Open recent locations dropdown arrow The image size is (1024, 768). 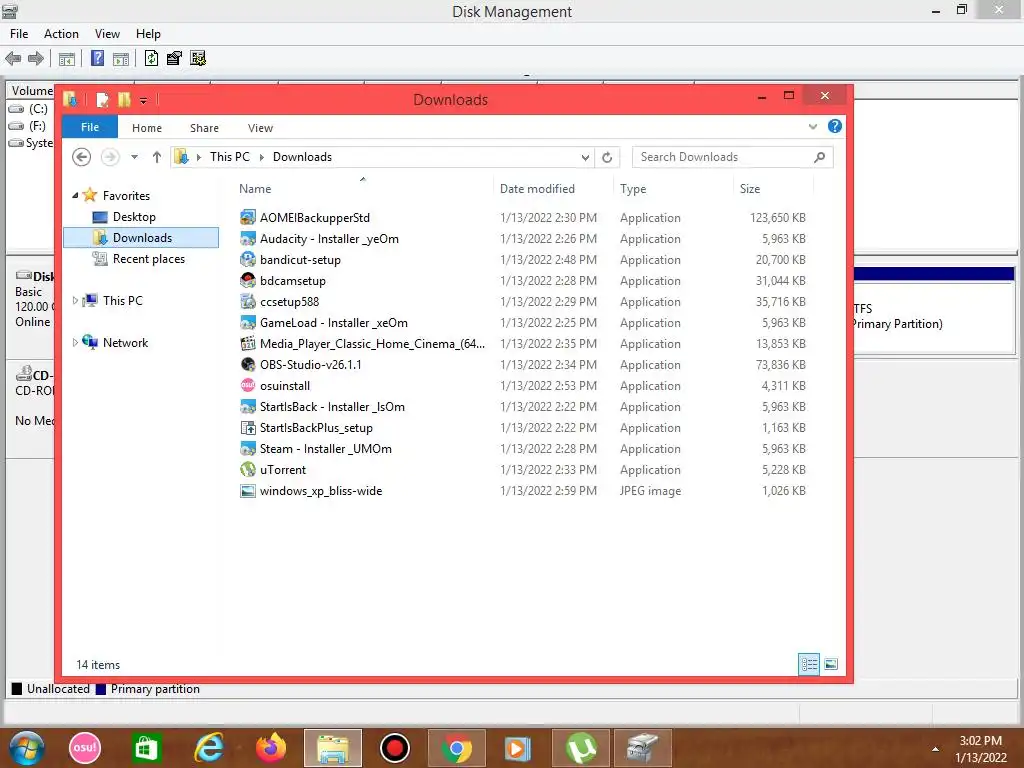pos(134,157)
